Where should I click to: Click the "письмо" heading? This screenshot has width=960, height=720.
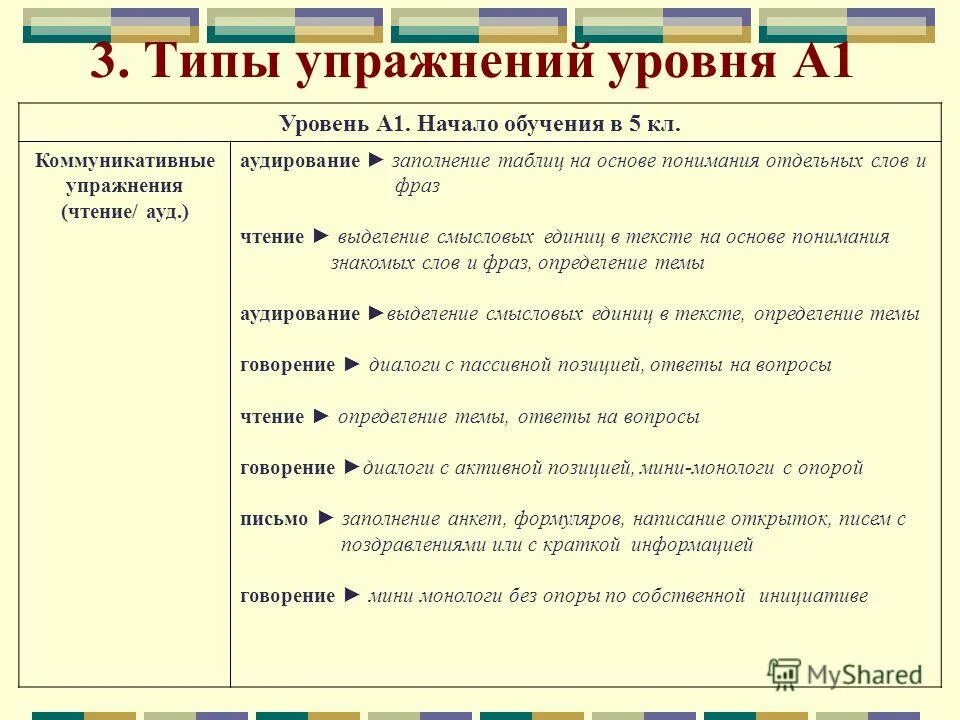(x=274, y=519)
